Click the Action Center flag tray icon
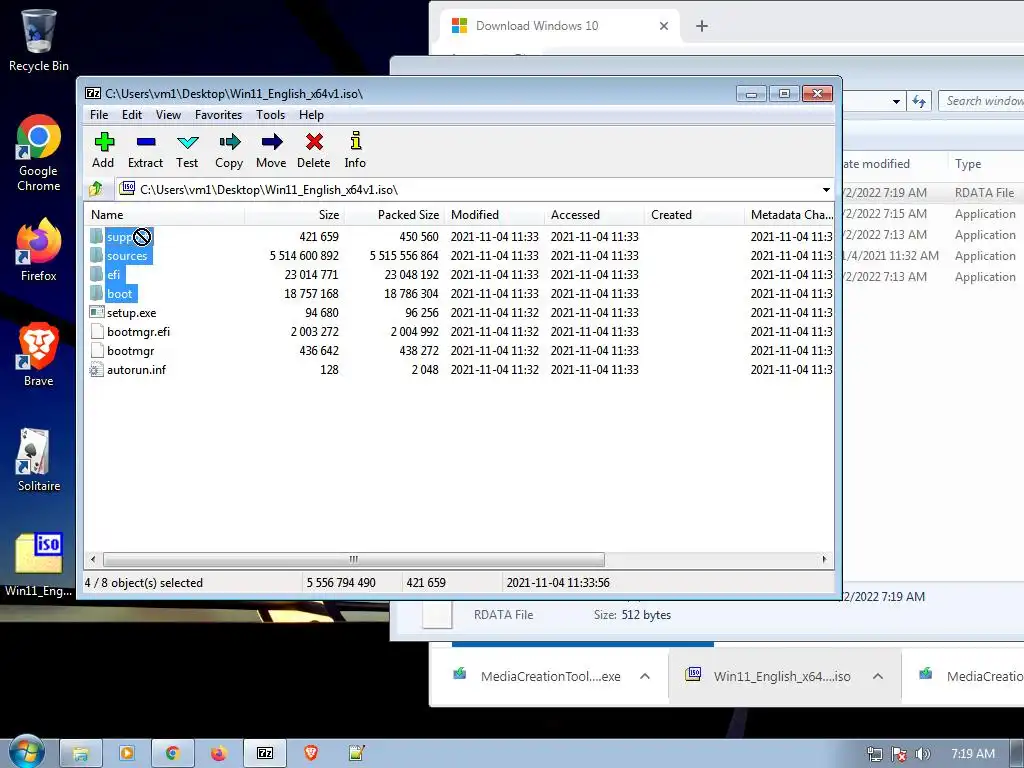The image size is (1024, 768). (x=899, y=754)
